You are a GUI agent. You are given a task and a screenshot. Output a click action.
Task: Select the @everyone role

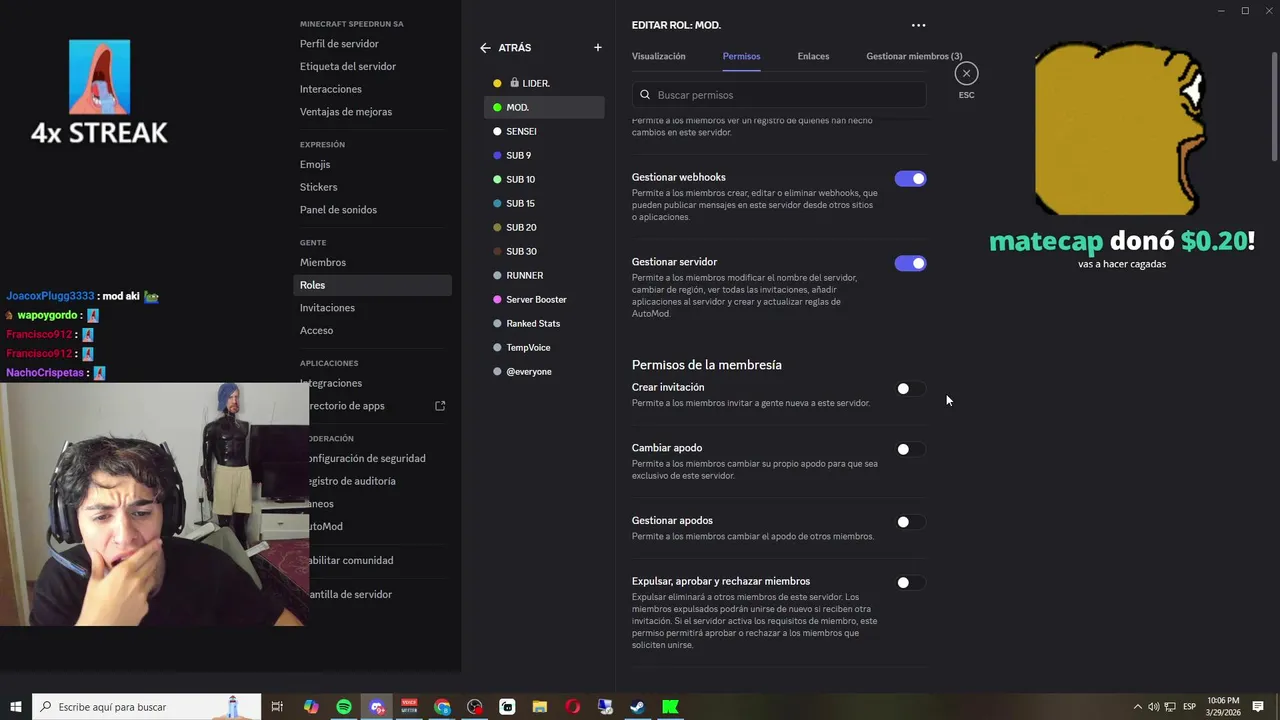[x=544, y=371]
